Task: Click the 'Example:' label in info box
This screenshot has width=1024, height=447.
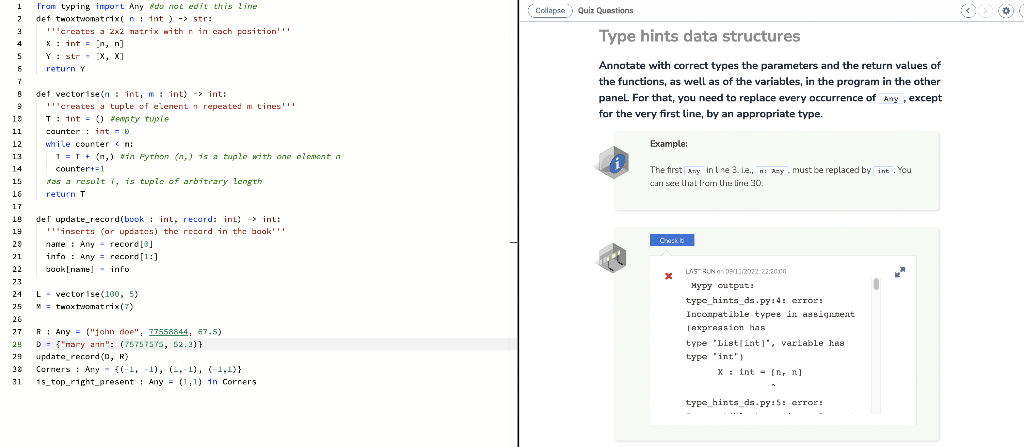Action: click(x=669, y=144)
